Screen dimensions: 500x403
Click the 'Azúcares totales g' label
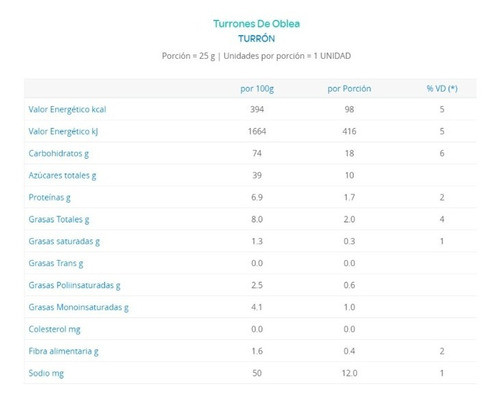click(62, 176)
